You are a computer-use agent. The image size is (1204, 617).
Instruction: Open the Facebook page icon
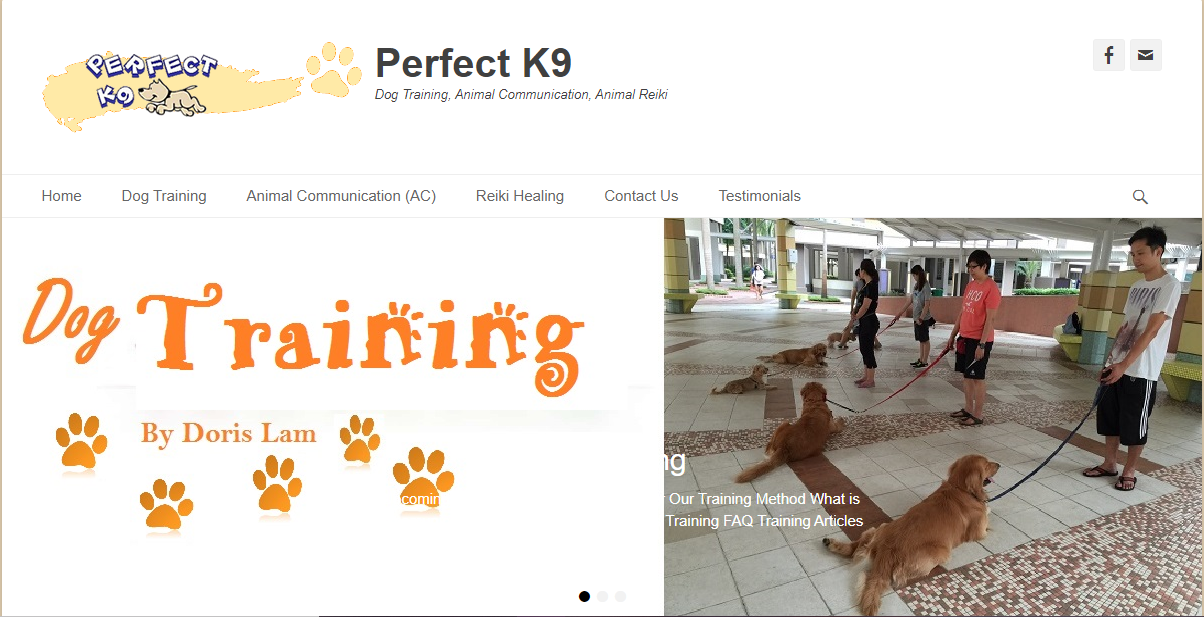(1109, 54)
